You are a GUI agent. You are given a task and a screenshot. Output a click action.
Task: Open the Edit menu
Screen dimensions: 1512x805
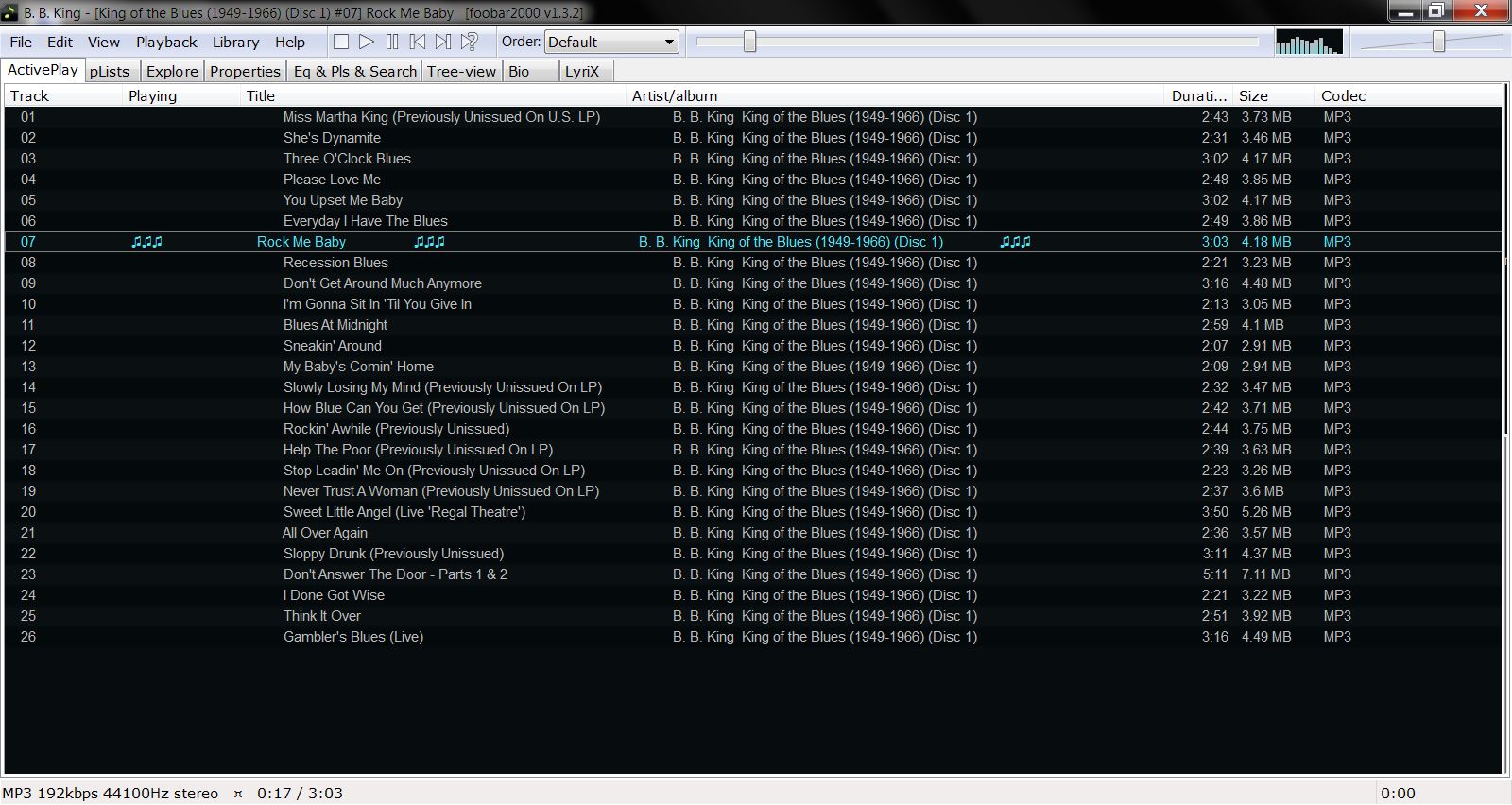[x=60, y=42]
